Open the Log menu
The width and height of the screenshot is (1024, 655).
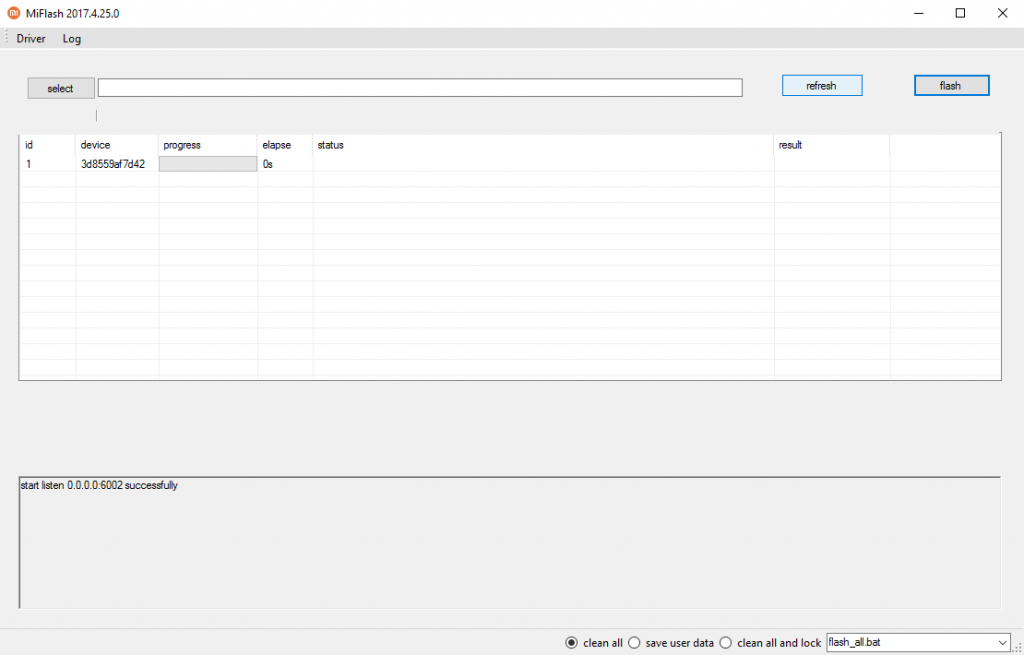(x=72, y=39)
